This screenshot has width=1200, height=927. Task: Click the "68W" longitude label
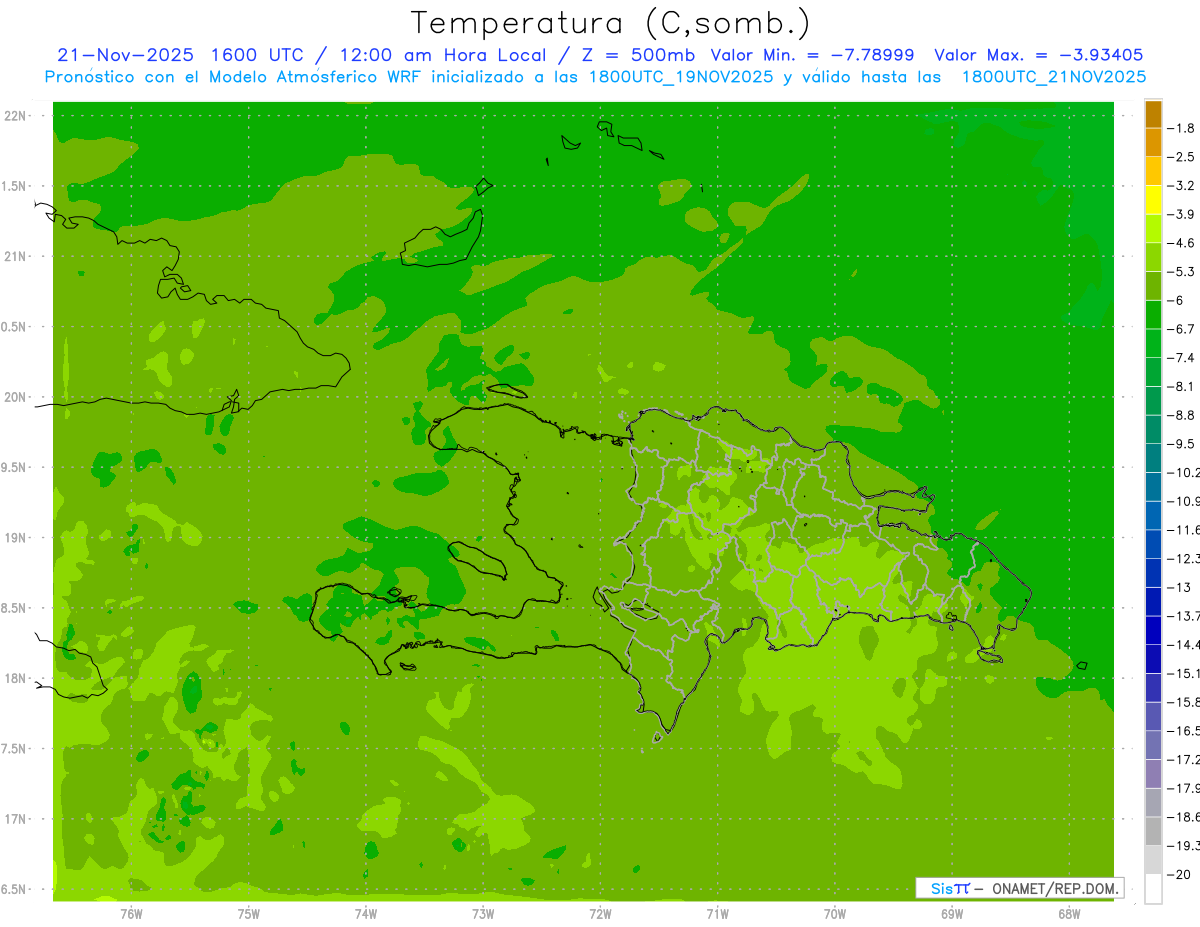click(x=1069, y=913)
